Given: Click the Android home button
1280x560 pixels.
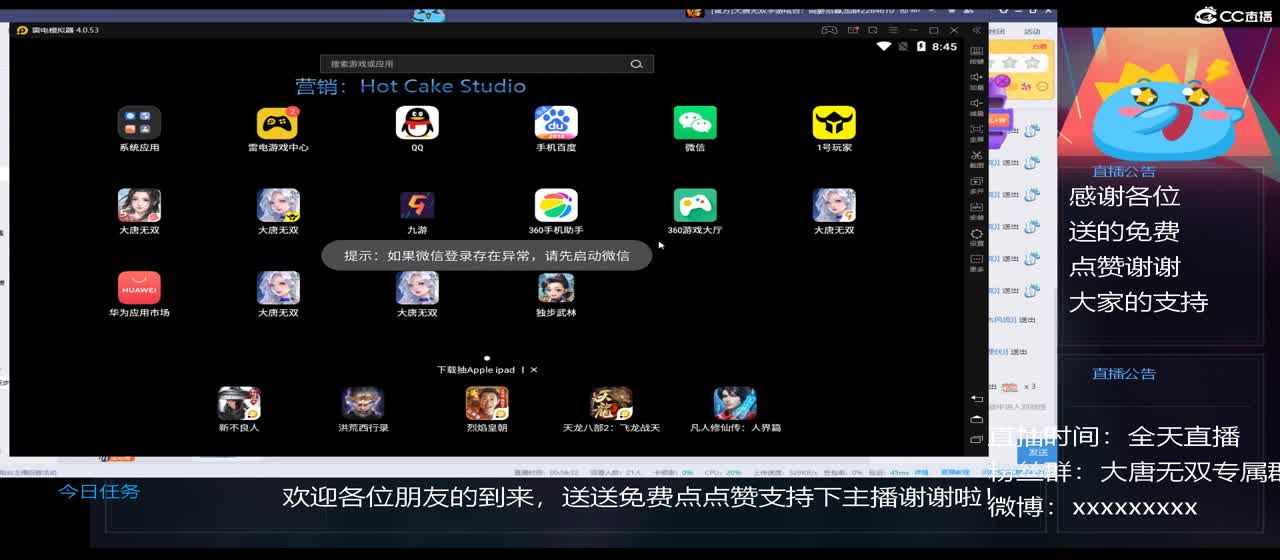Looking at the screenshot, I should pyautogui.click(x=977, y=419).
